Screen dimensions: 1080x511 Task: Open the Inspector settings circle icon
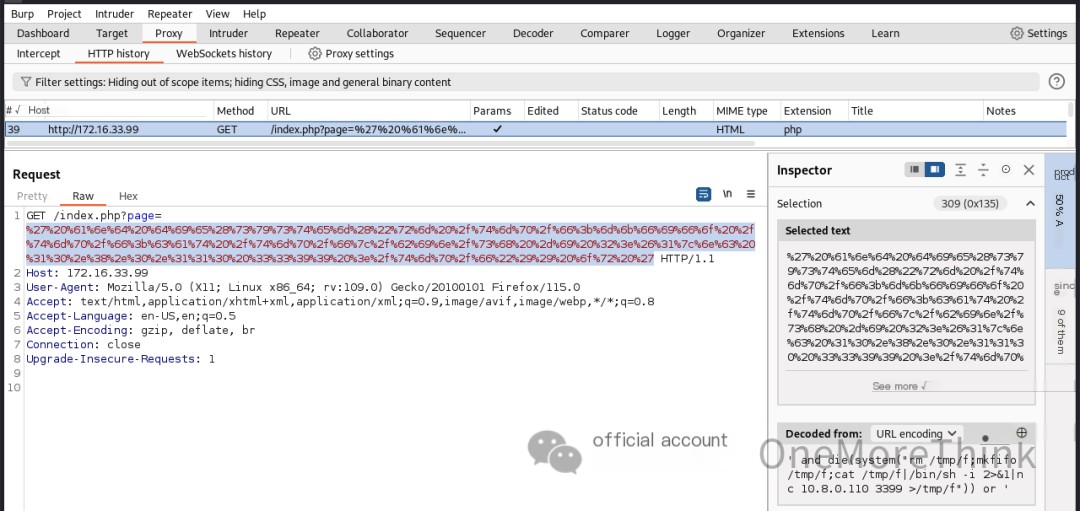(x=1006, y=169)
